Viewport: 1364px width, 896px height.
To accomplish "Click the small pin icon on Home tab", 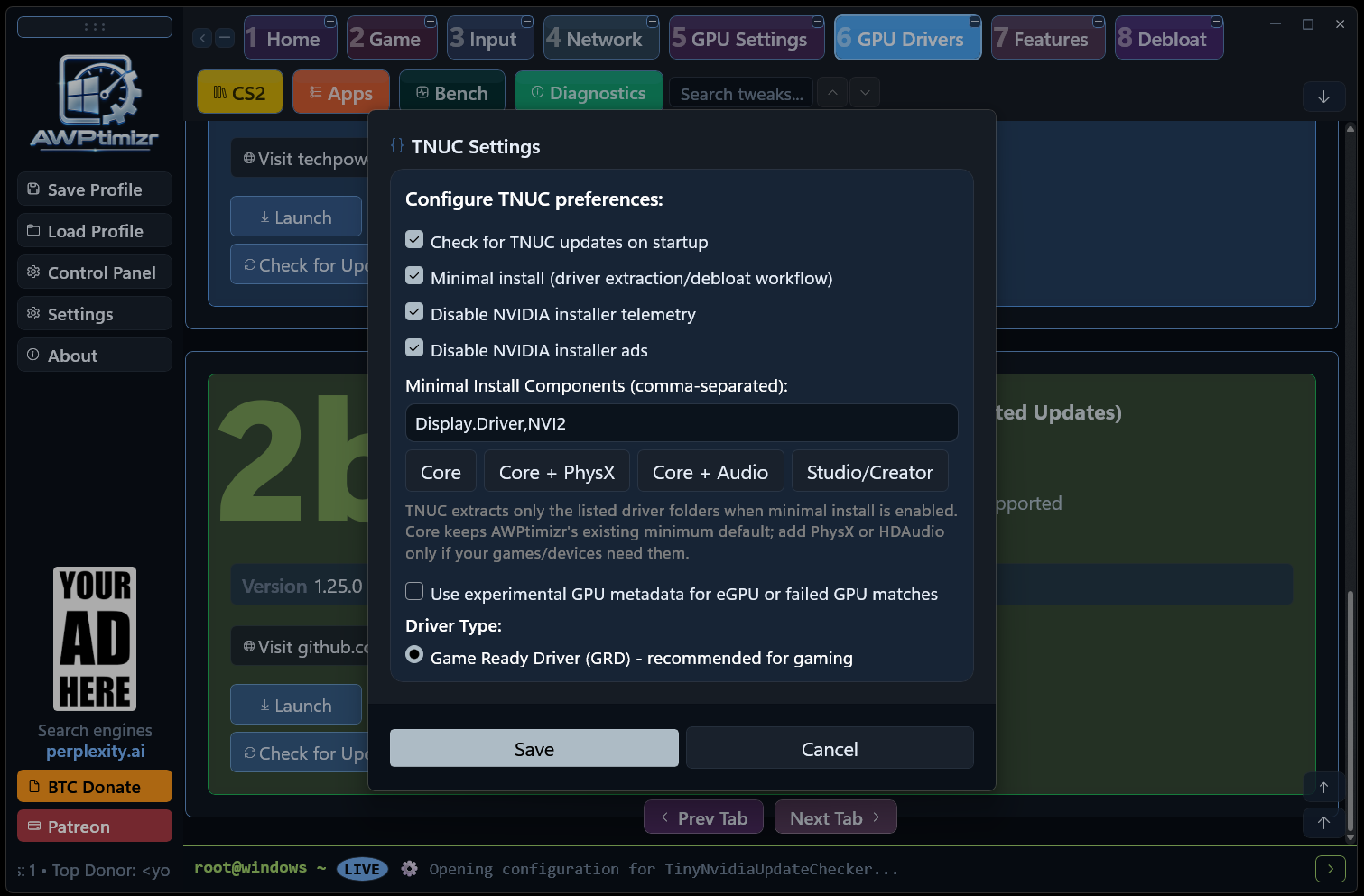I will [330, 22].
